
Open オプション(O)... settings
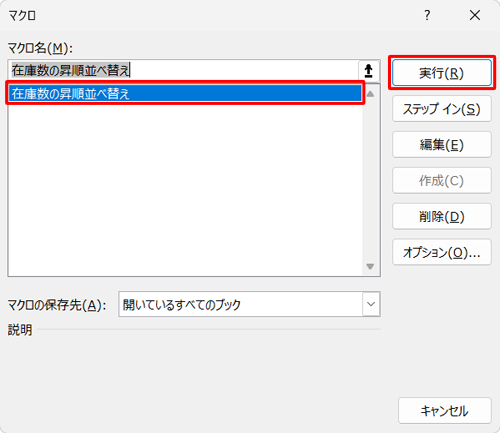(442, 252)
